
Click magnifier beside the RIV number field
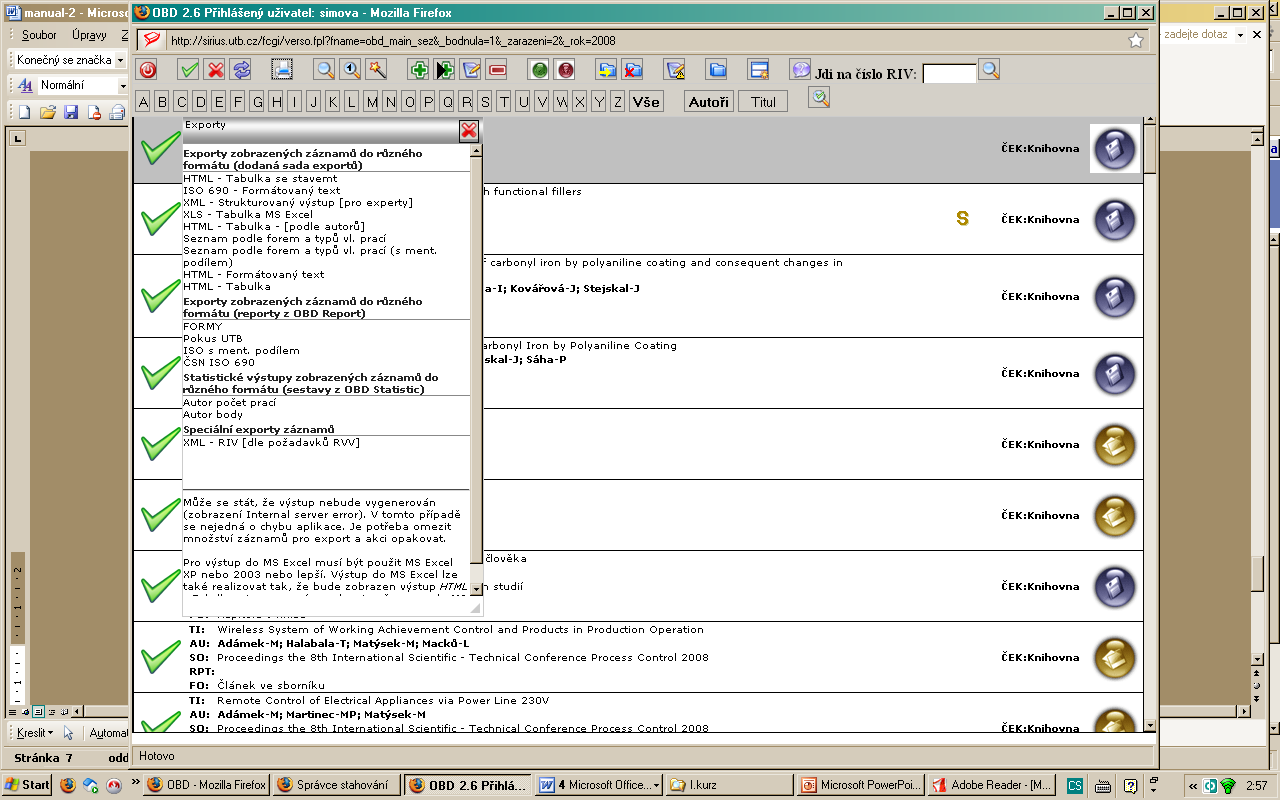989,70
